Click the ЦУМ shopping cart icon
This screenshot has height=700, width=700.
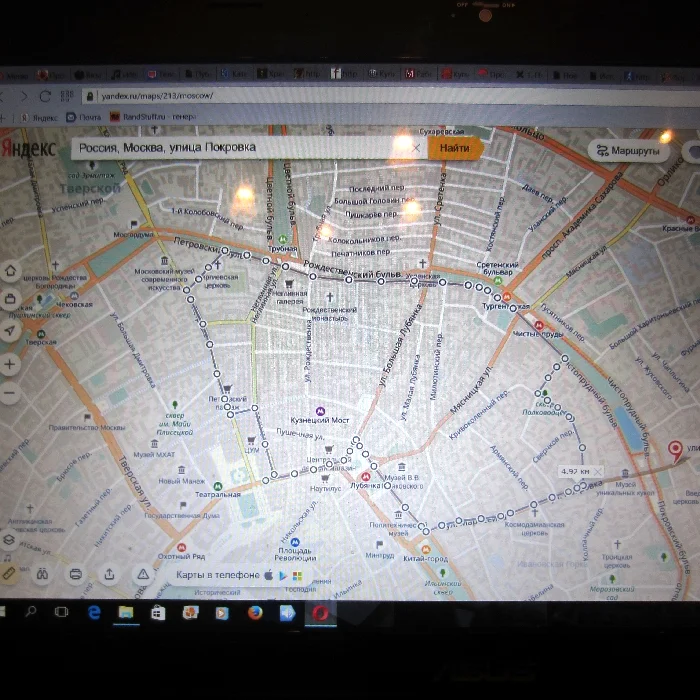(x=251, y=441)
